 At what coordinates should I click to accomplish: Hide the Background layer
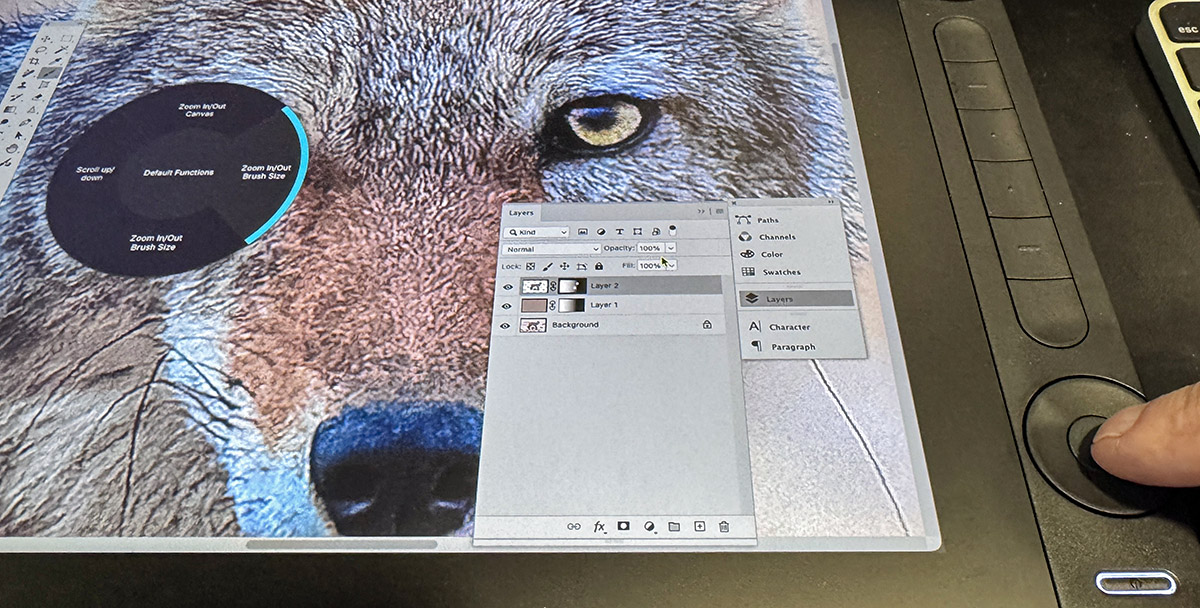tap(507, 326)
